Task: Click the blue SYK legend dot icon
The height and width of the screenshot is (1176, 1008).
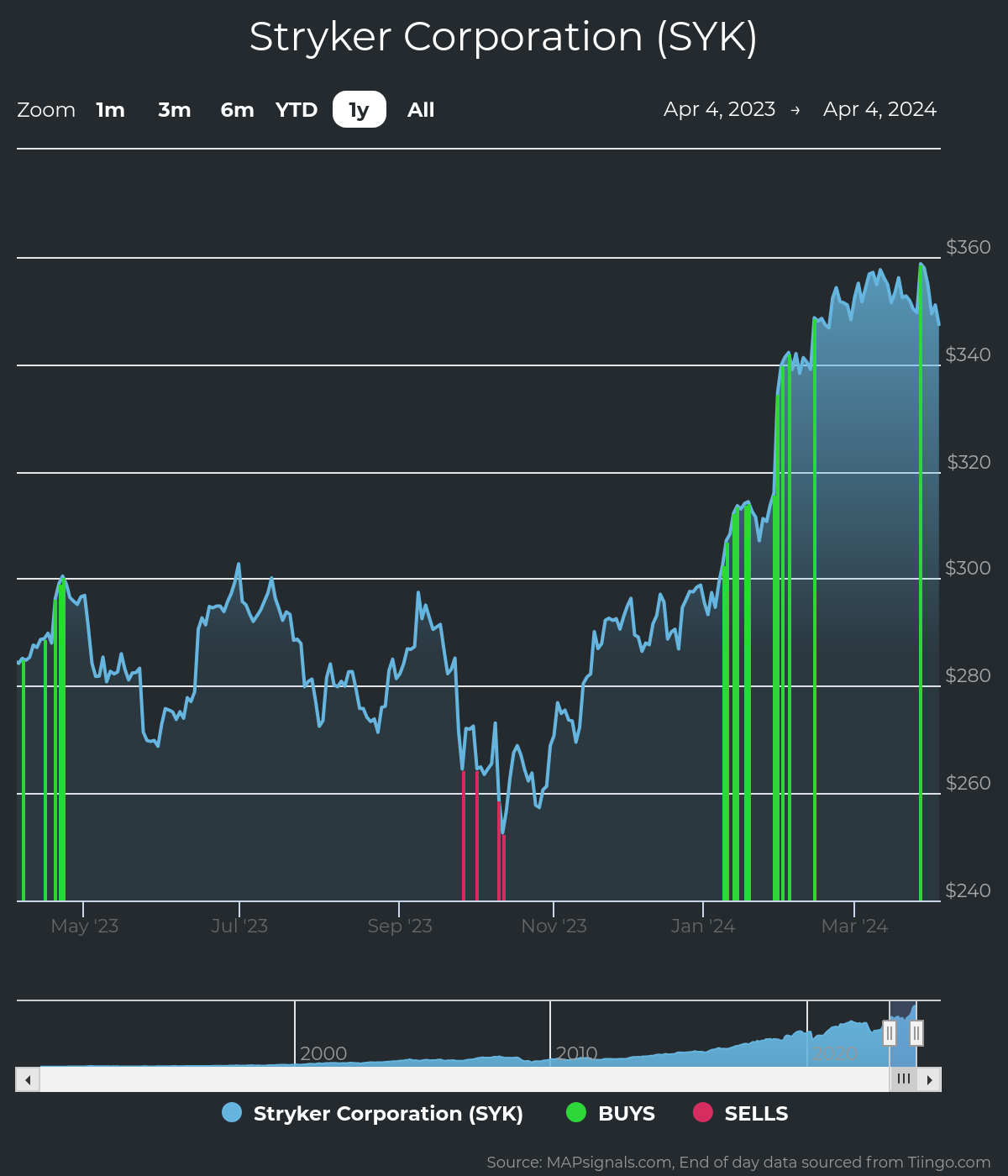Action: [x=230, y=1113]
